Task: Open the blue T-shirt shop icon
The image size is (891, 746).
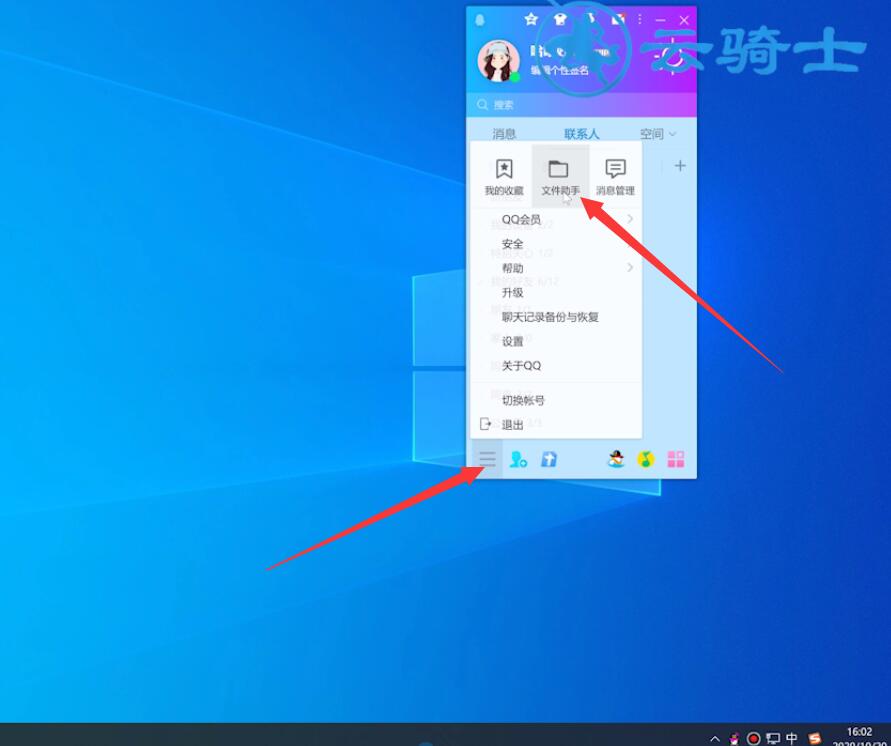Action: coord(548,459)
